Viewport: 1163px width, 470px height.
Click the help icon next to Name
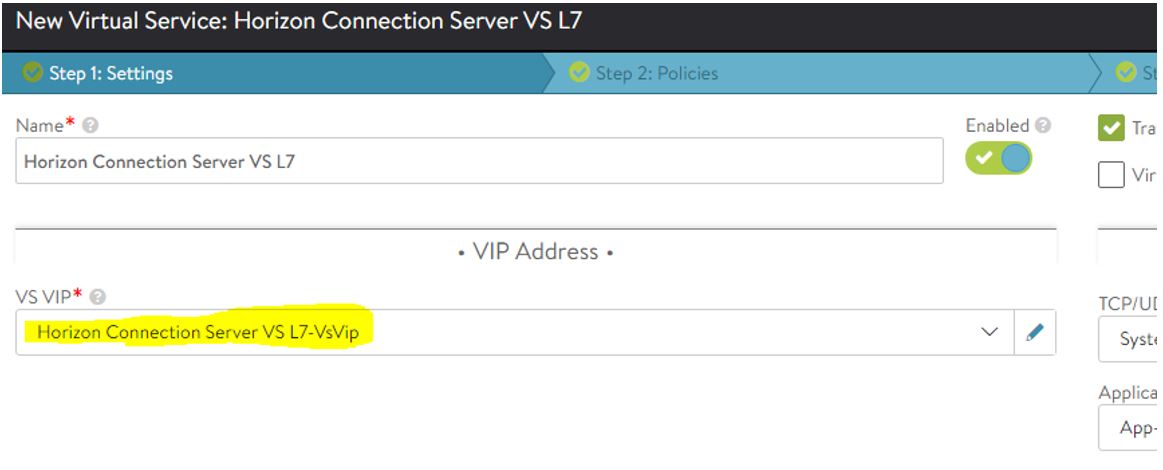(90, 125)
